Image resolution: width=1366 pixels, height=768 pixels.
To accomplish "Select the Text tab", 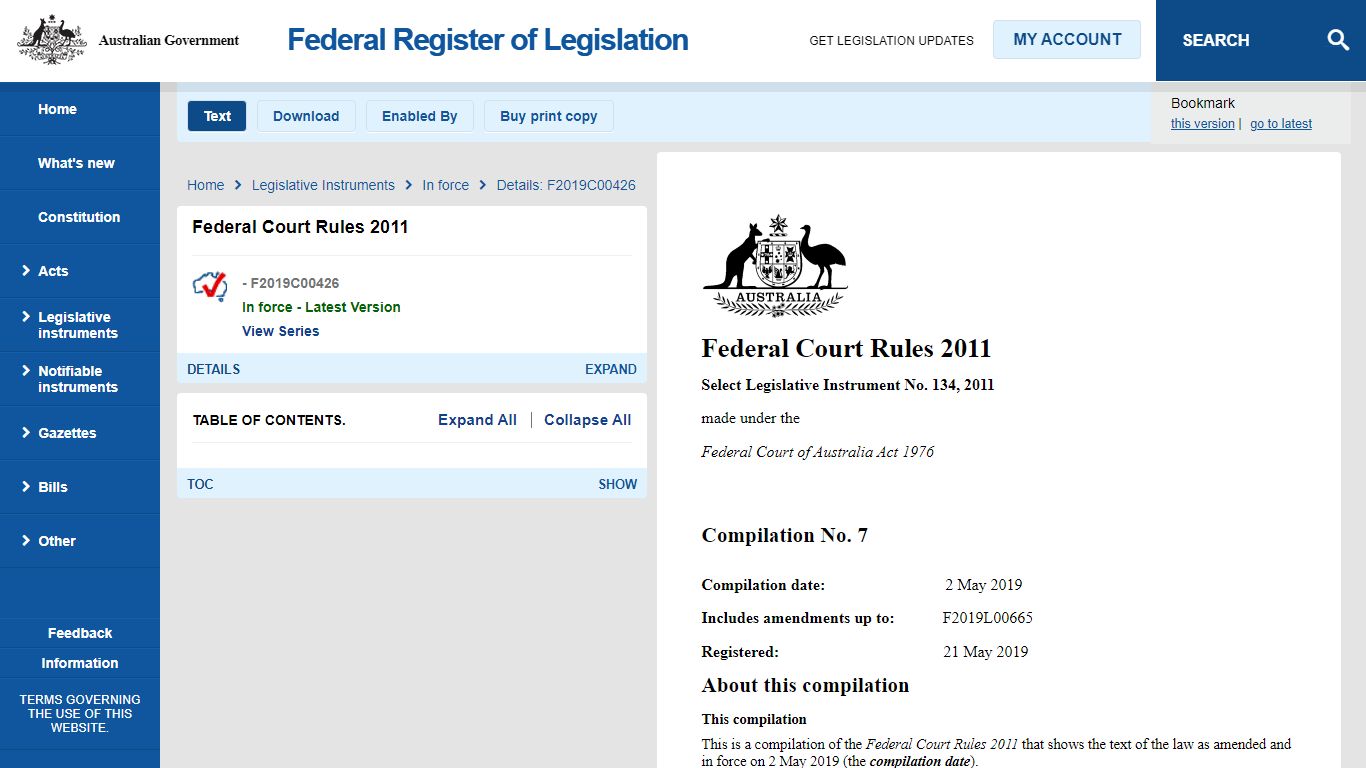I will [x=217, y=116].
